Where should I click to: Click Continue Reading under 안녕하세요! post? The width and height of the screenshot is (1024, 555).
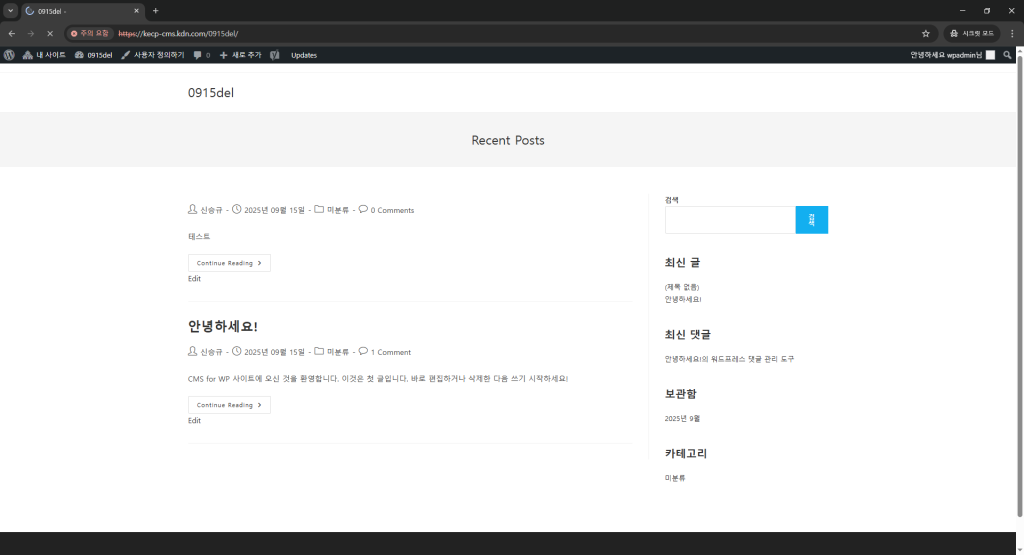(229, 405)
